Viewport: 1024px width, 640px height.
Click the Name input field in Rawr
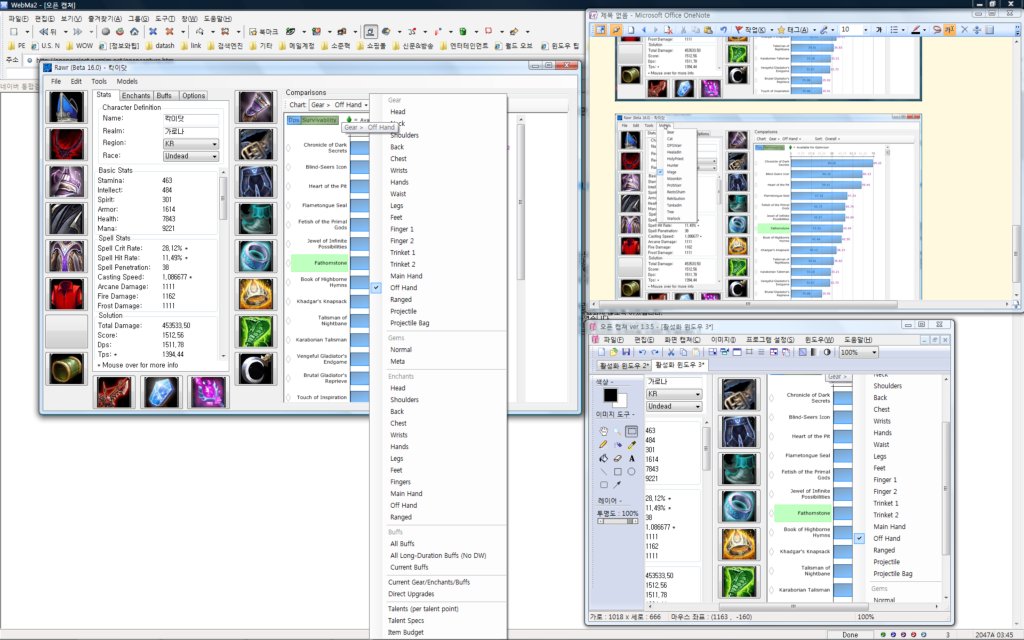click(191, 119)
